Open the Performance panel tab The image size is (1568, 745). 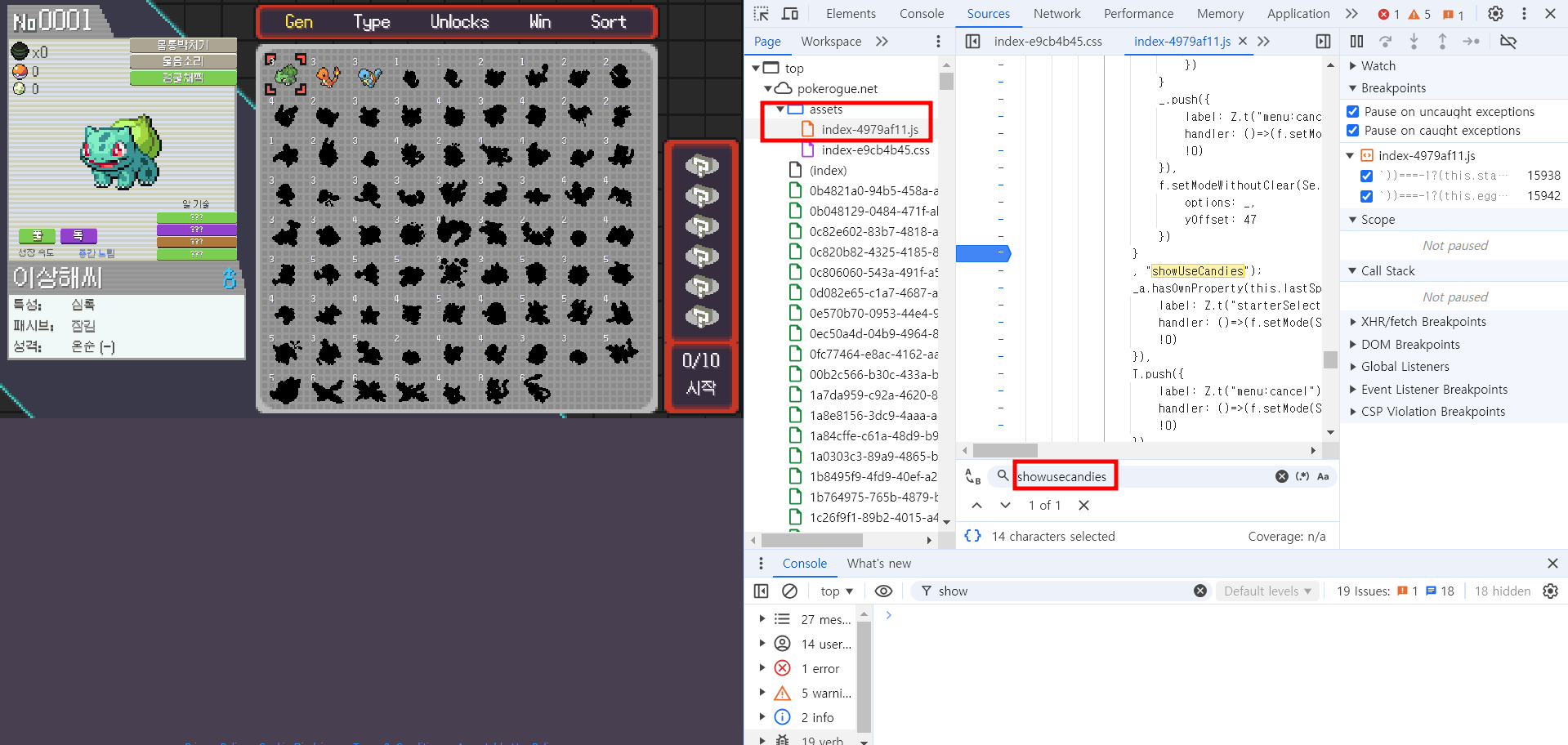[x=1138, y=14]
